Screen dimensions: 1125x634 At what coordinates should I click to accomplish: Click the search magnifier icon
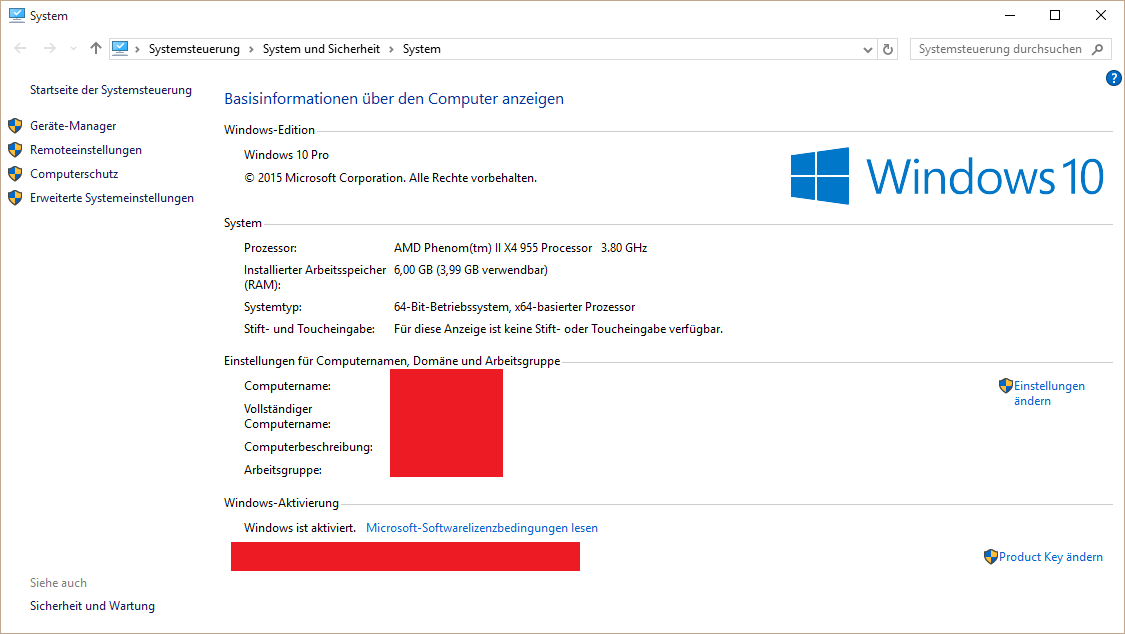click(1097, 49)
